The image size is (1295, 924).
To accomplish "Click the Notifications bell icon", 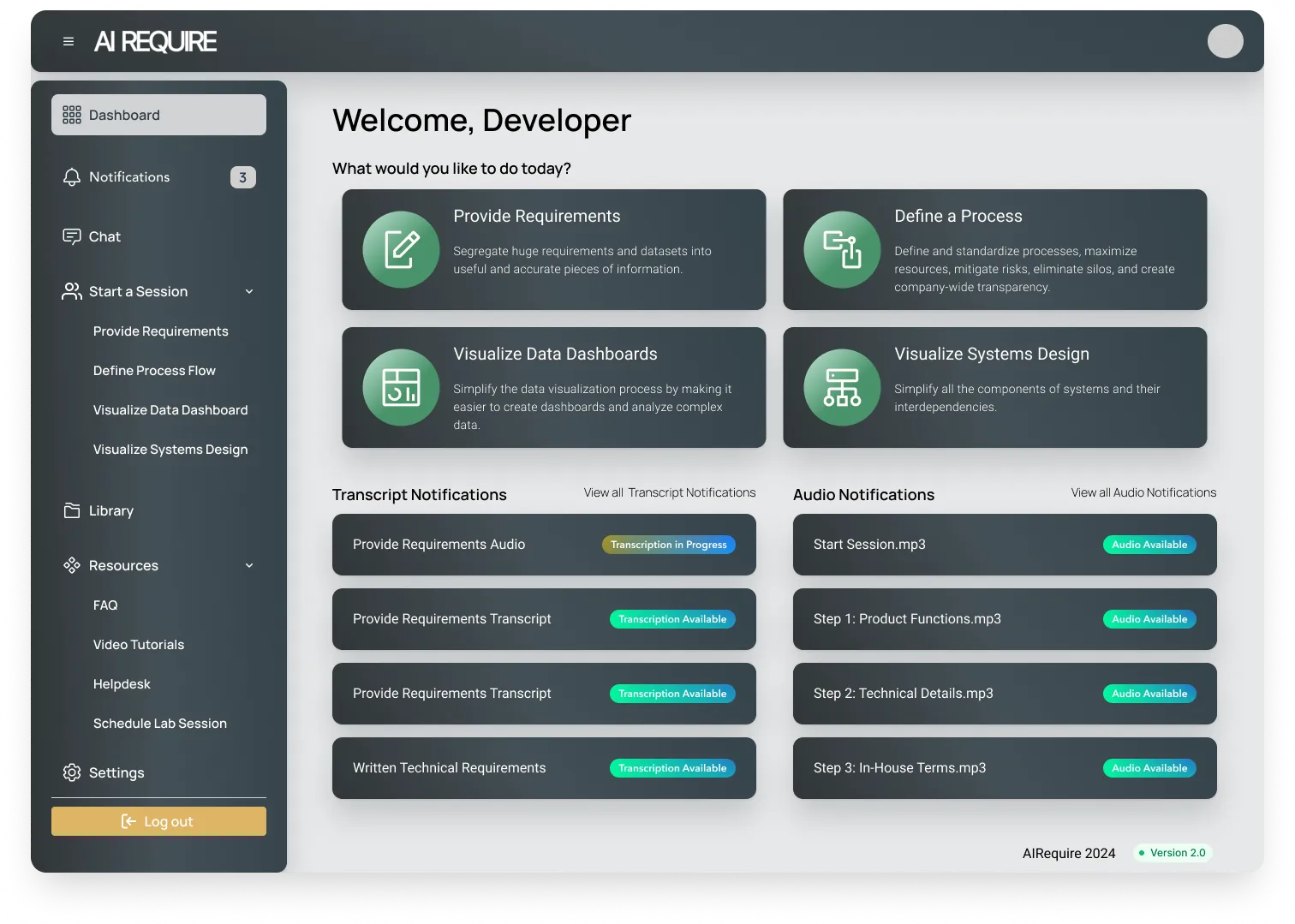I will pos(72,177).
